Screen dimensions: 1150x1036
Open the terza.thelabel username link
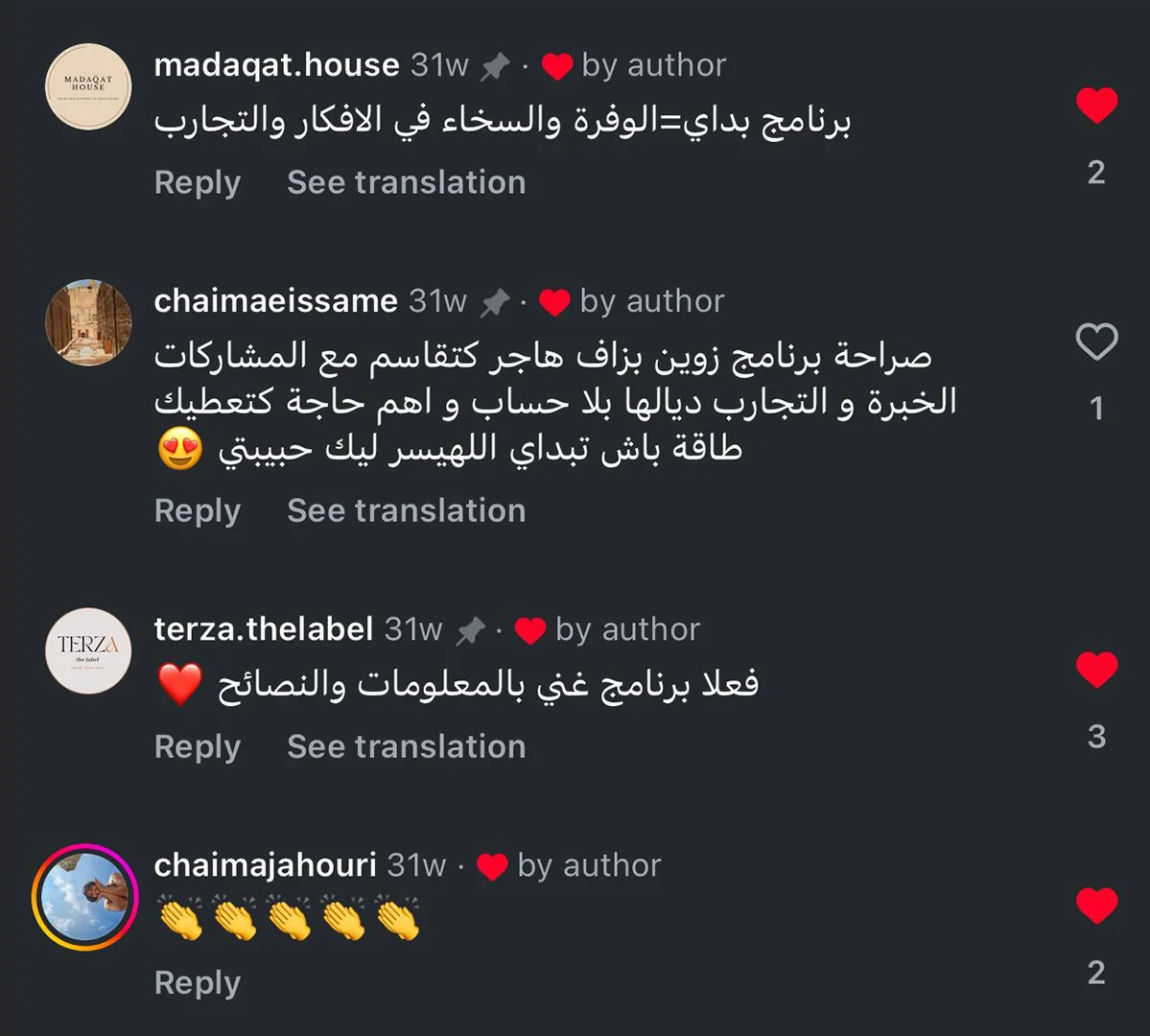(x=263, y=629)
